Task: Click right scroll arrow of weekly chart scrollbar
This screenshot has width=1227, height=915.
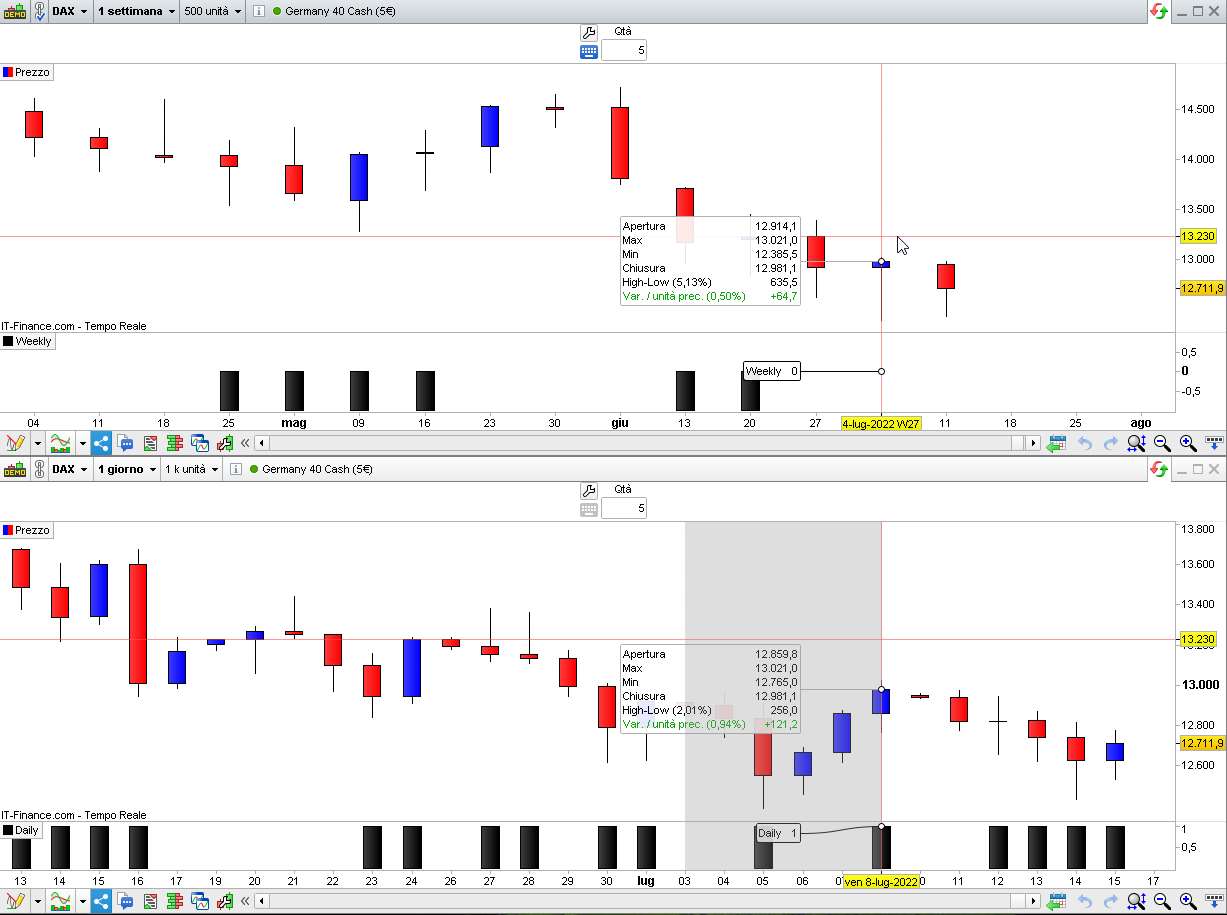Action: click(1033, 443)
